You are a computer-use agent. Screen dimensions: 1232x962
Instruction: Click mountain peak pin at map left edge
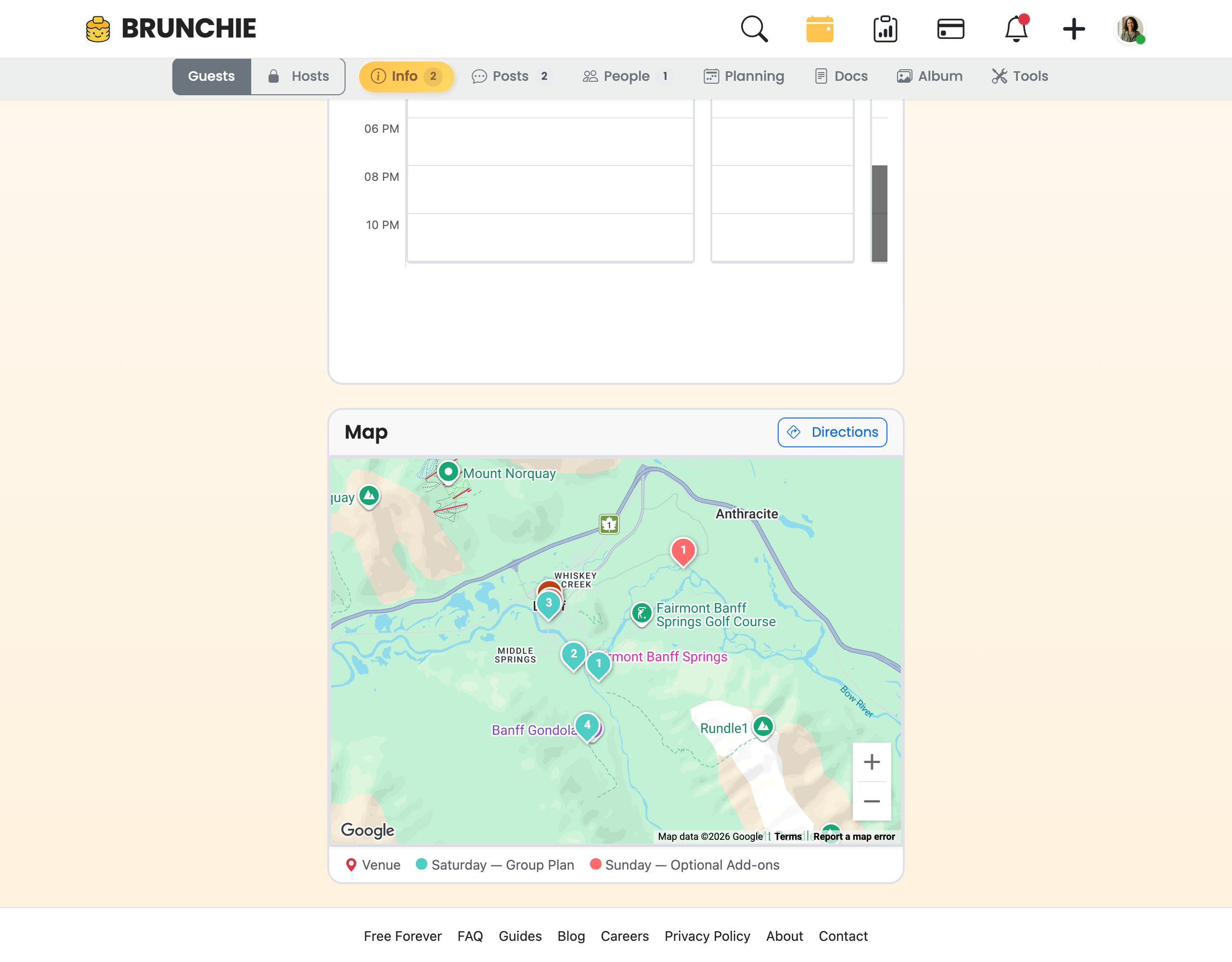tap(370, 497)
